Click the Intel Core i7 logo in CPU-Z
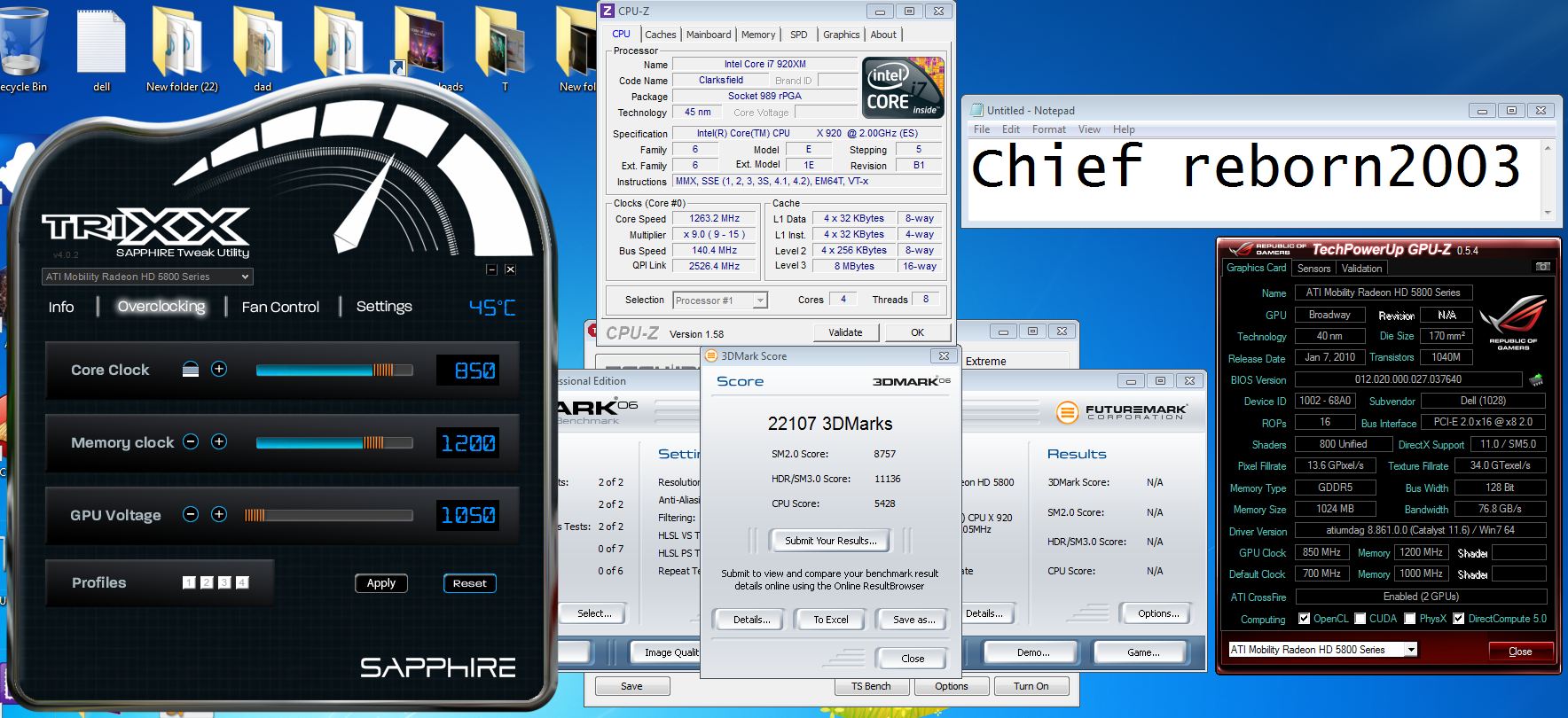1568x718 pixels. pos(904,87)
